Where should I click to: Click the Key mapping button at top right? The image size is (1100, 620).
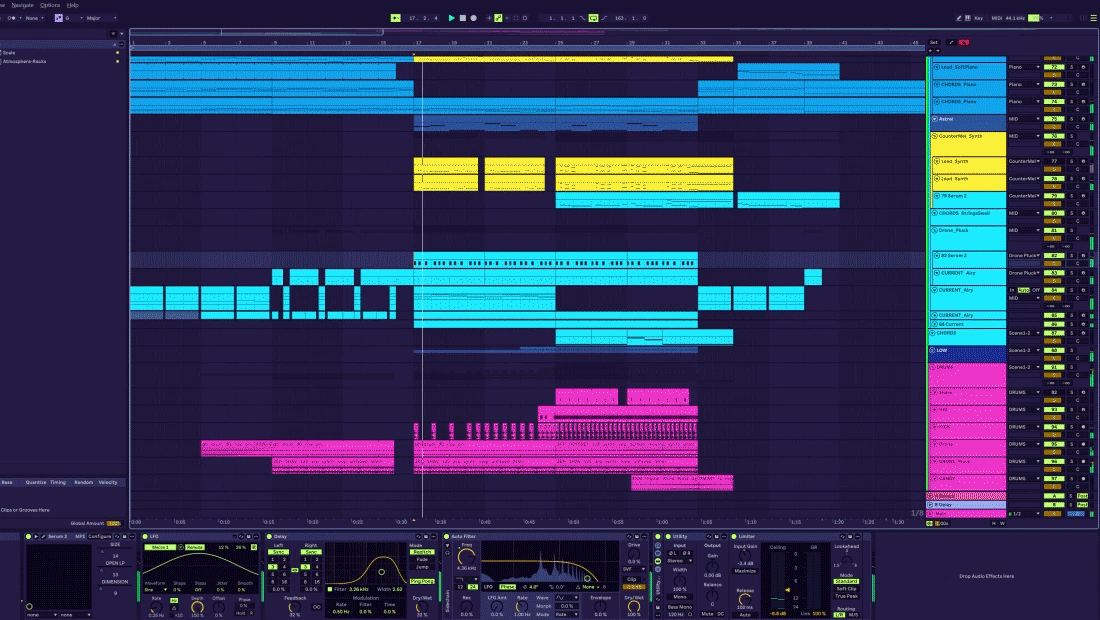[x=979, y=18]
